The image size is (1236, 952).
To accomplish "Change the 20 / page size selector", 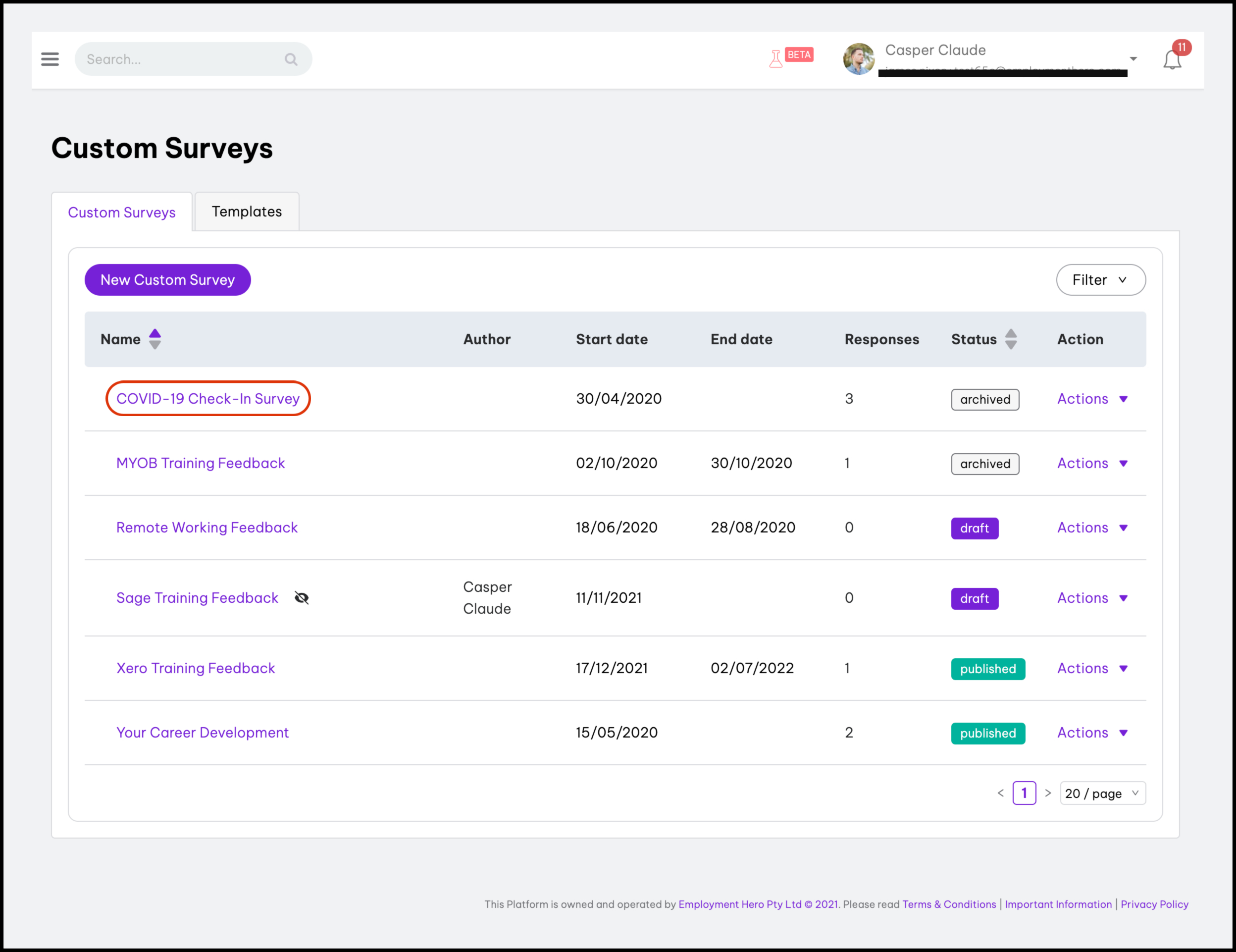I will point(1102,793).
